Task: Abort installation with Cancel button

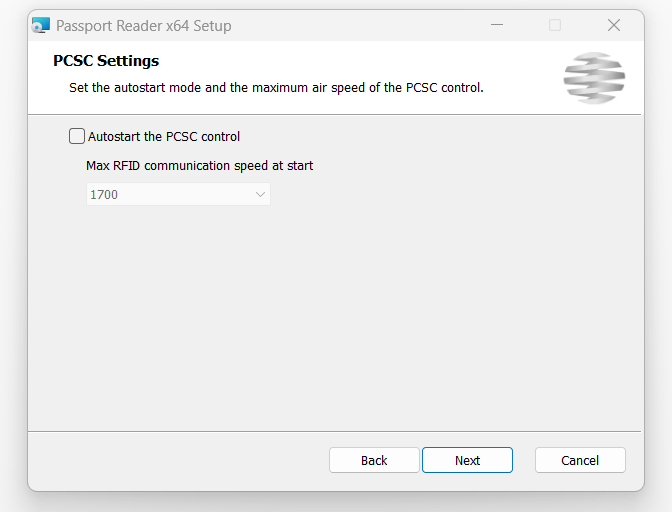Action: [580, 460]
